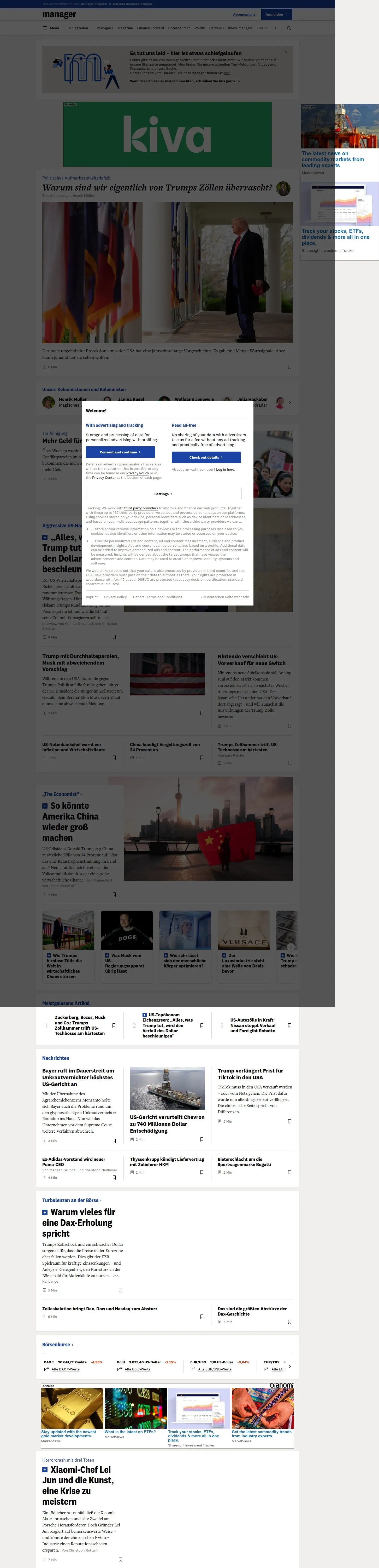The image size is (379, 1568).
Task: Click headline 'Nintendo verschiebt US-Vorverkauf für neue Switch'
Action: pos(252,660)
